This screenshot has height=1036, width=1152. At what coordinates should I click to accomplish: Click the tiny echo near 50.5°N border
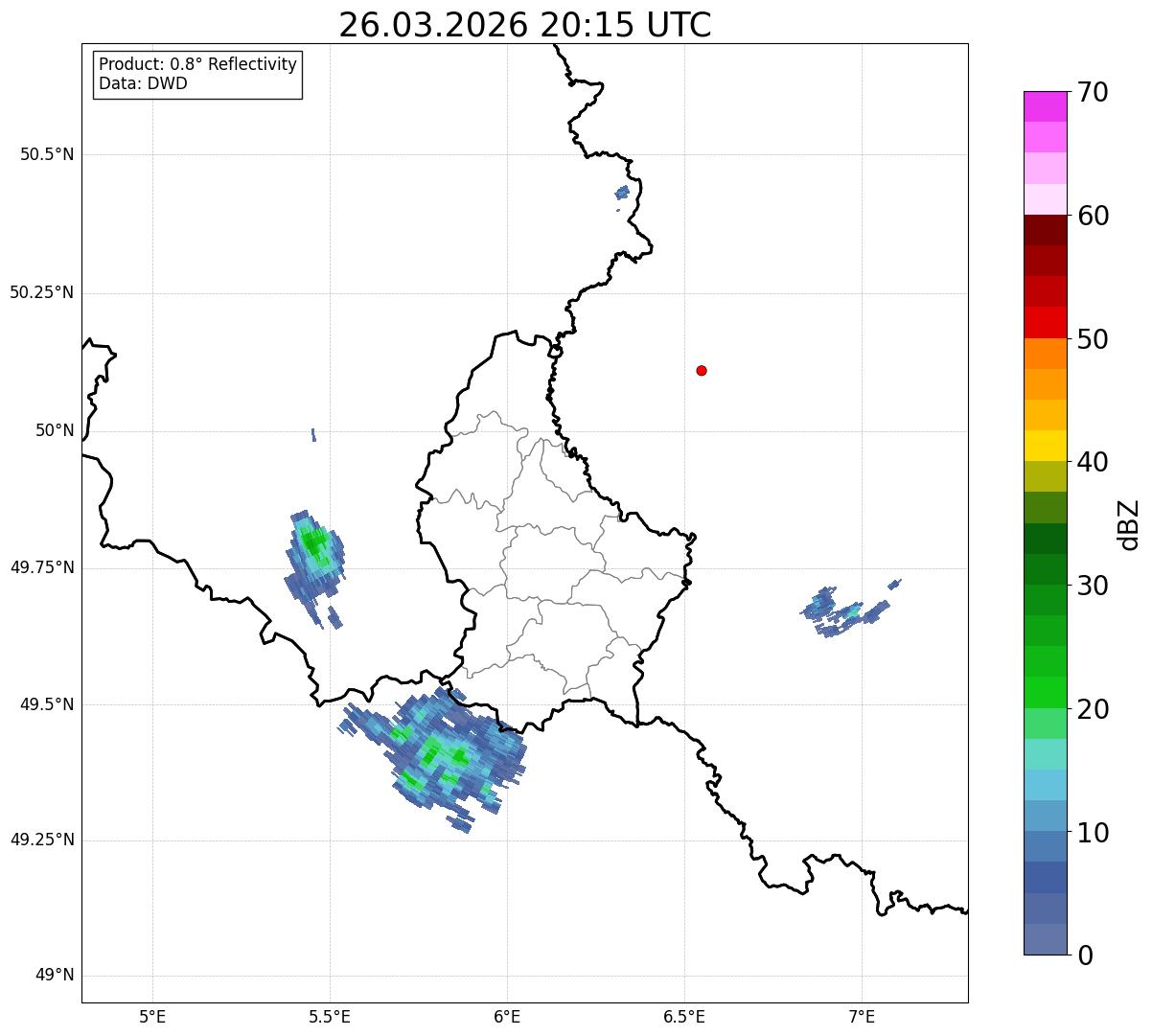(622, 193)
